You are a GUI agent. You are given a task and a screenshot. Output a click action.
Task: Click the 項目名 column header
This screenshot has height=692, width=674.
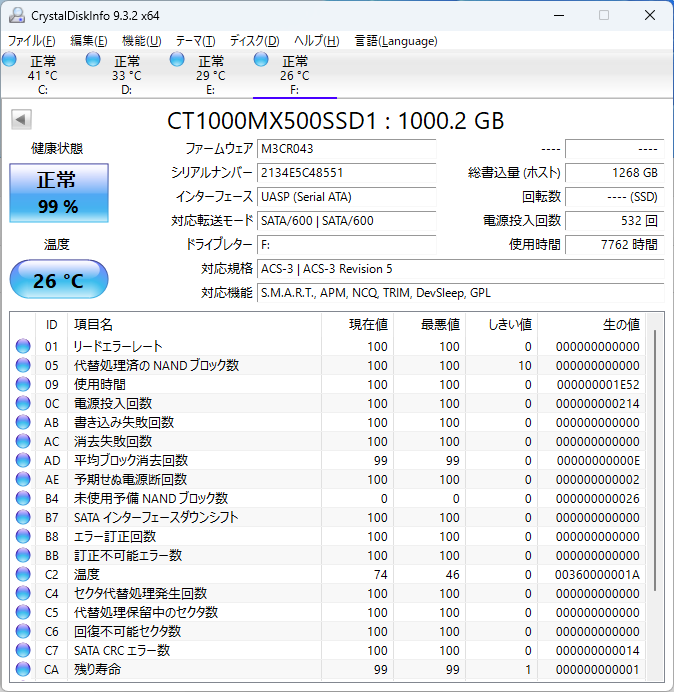click(194, 325)
